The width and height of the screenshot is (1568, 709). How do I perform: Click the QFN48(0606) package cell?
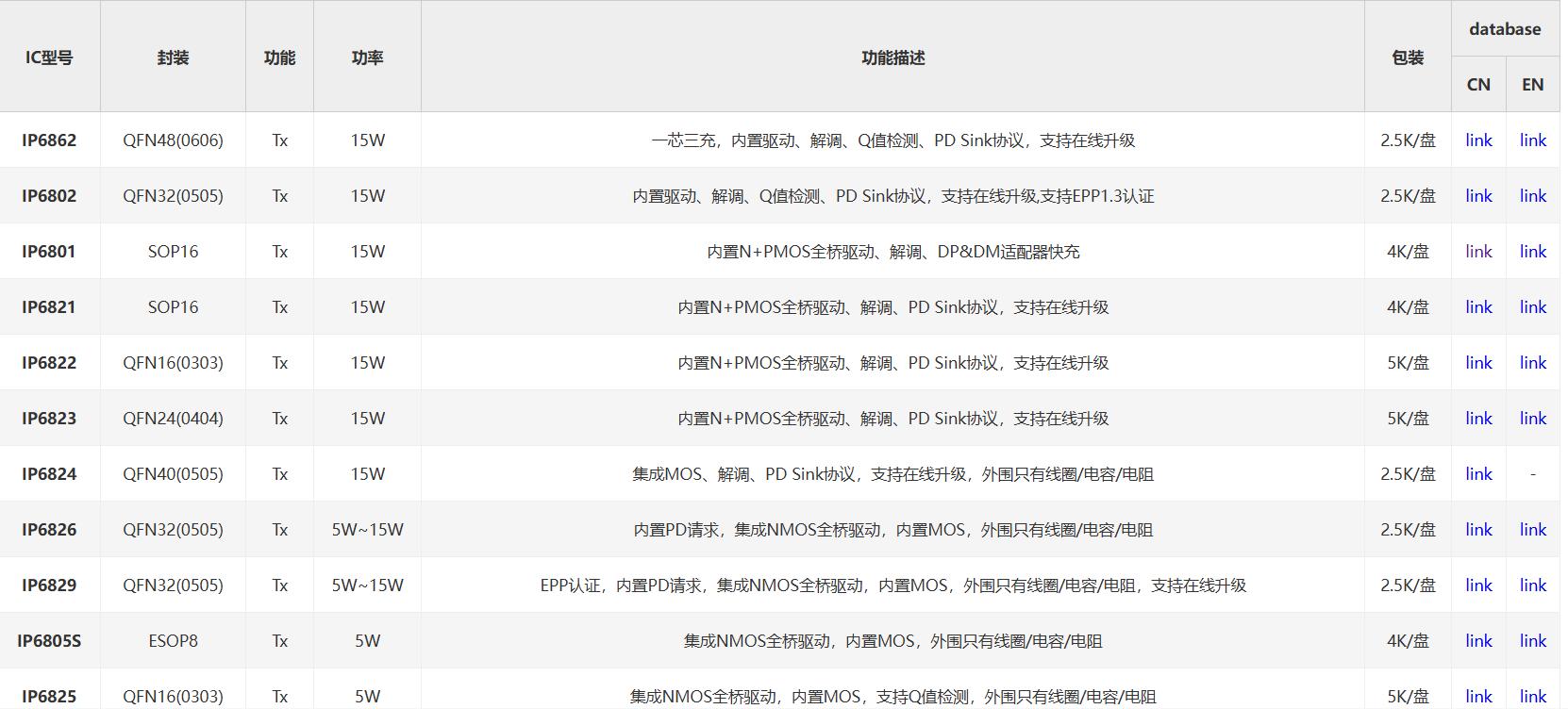click(x=173, y=140)
